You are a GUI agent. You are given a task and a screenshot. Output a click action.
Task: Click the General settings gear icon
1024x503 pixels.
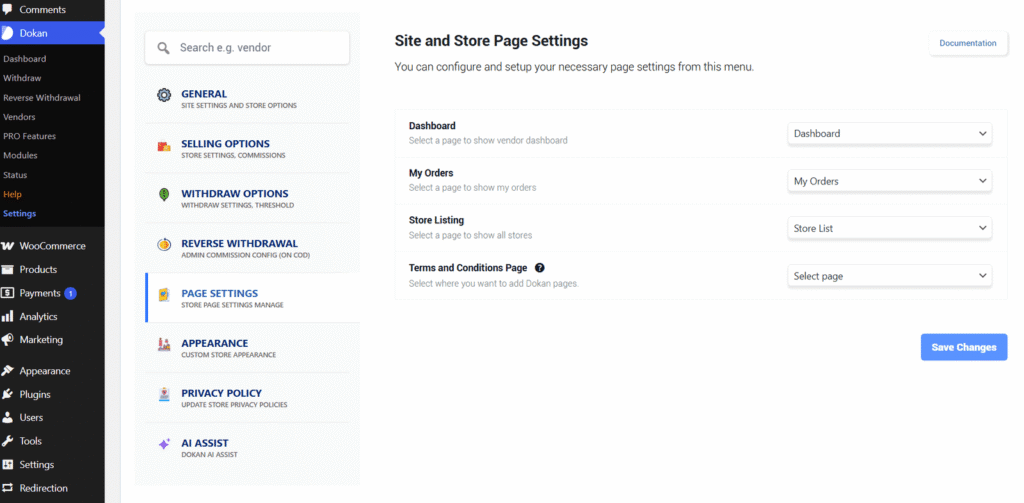click(x=164, y=95)
